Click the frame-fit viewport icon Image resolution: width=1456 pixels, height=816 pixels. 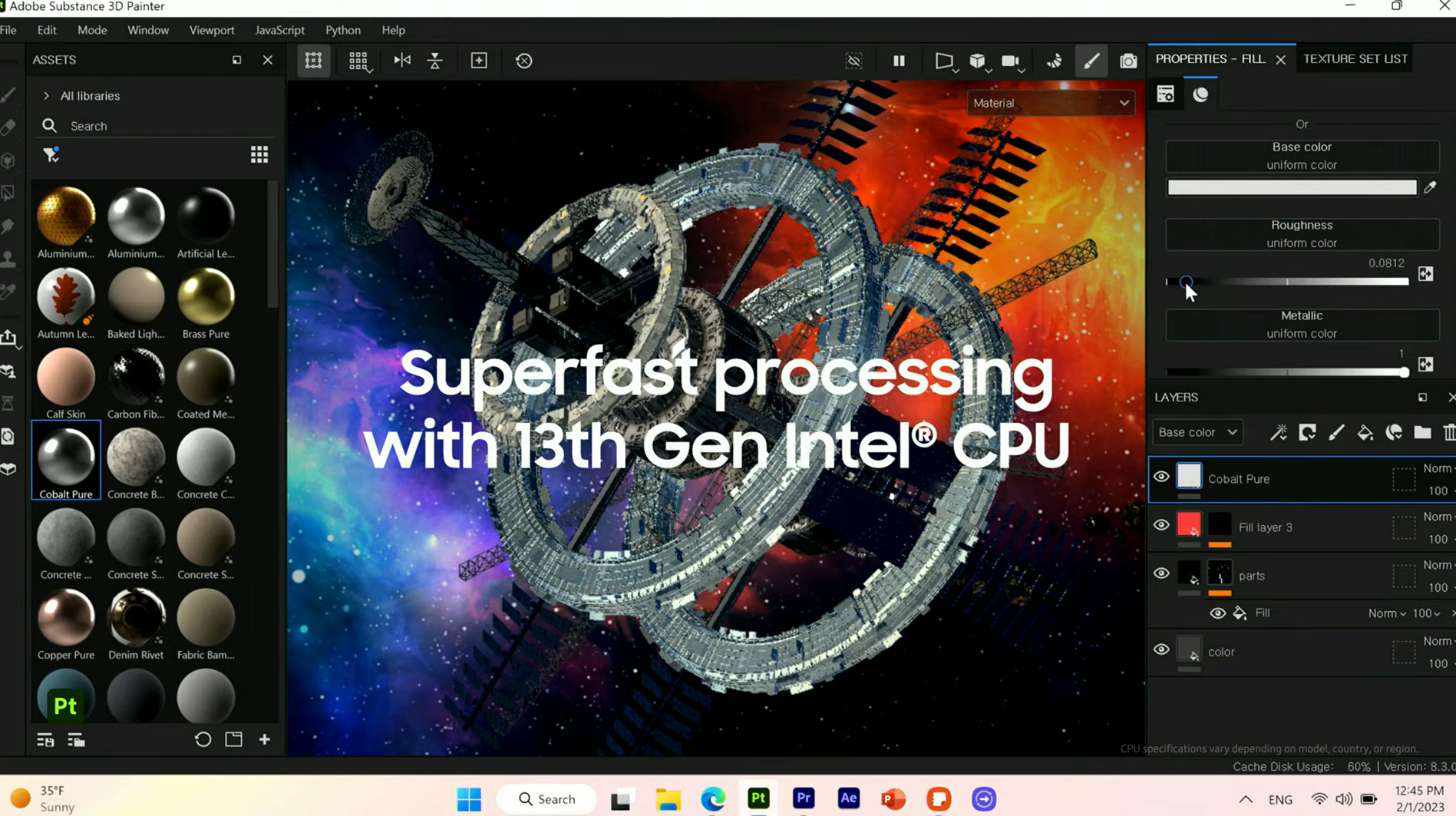point(313,61)
